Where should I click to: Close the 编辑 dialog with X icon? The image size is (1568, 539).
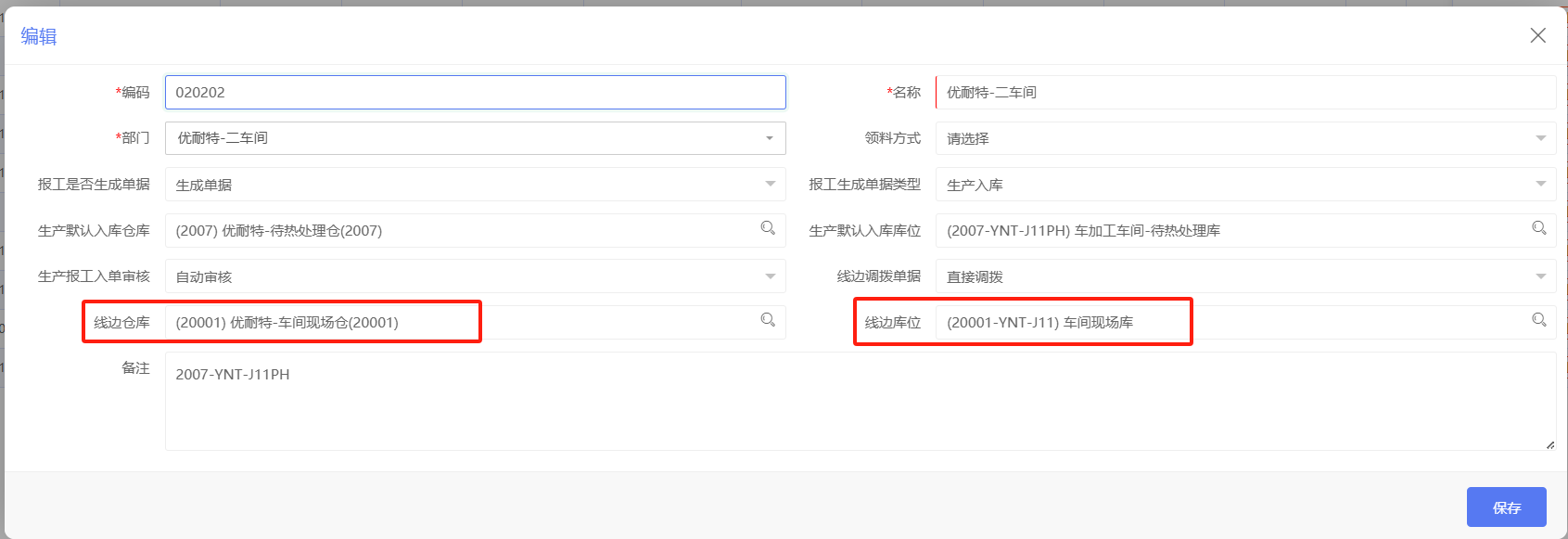tap(1538, 35)
